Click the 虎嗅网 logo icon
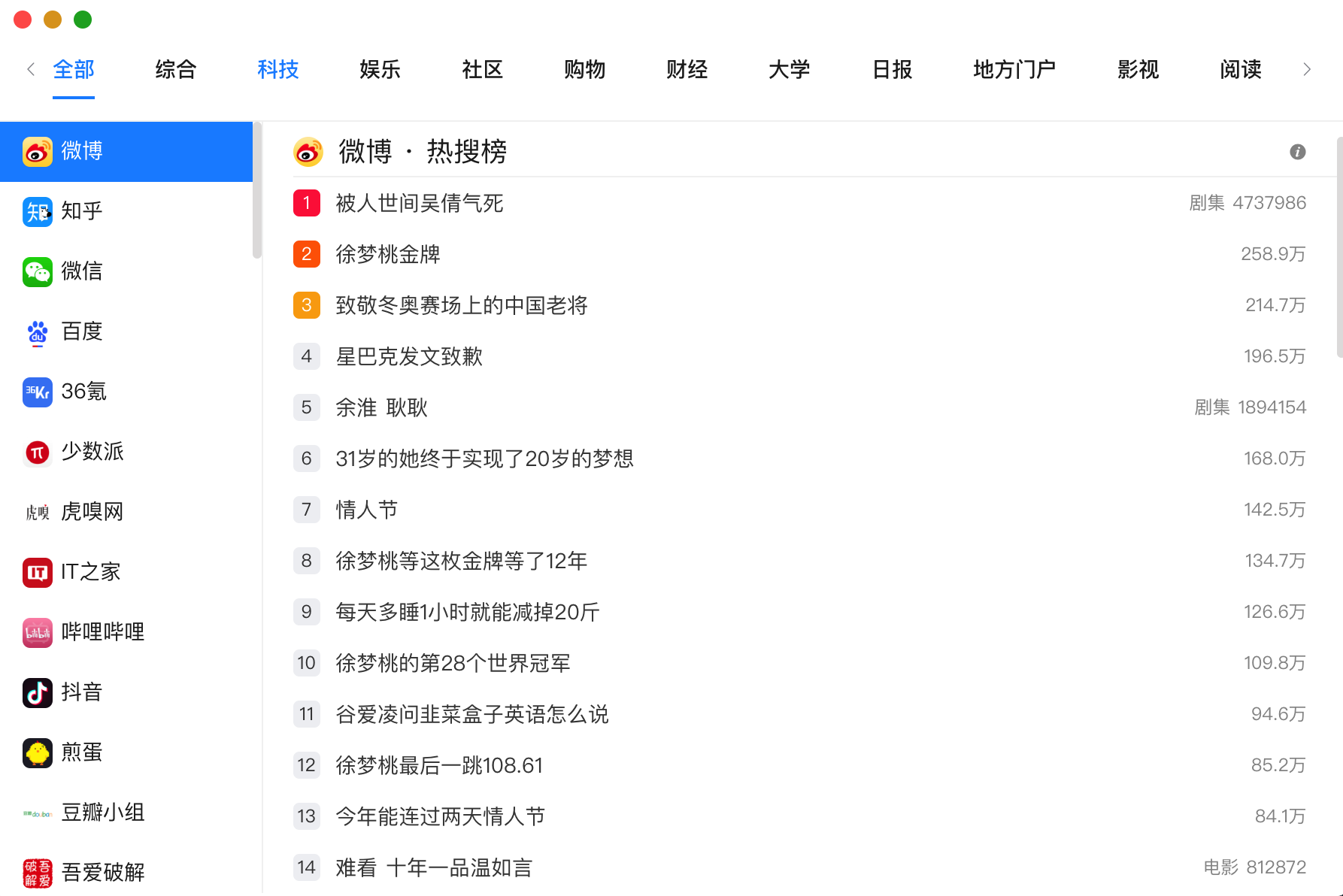Image resolution: width=1343 pixels, height=896 pixels. tap(38, 513)
